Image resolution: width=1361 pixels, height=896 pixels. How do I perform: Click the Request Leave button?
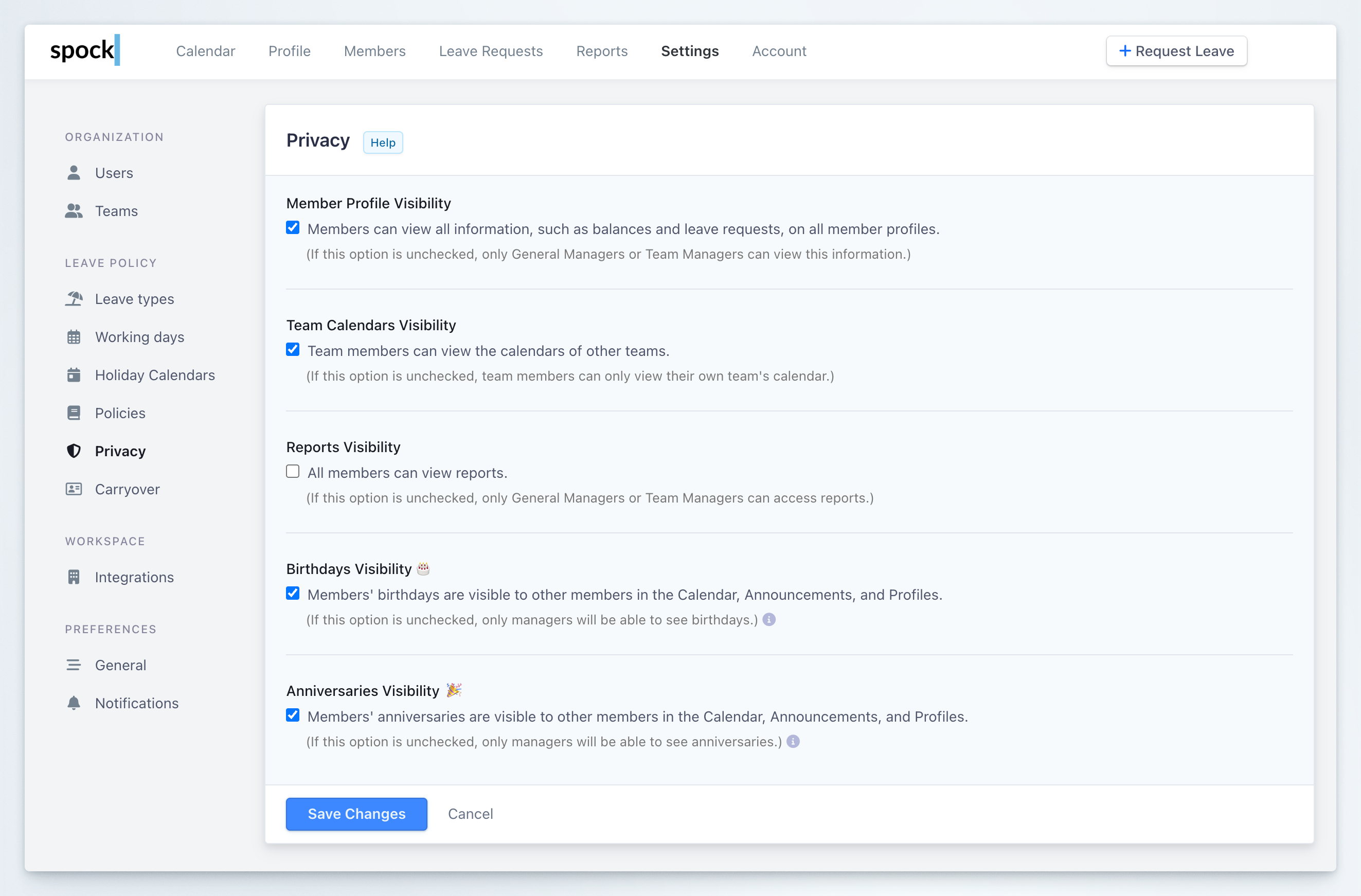pyautogui.click(x=1176, y=51)
